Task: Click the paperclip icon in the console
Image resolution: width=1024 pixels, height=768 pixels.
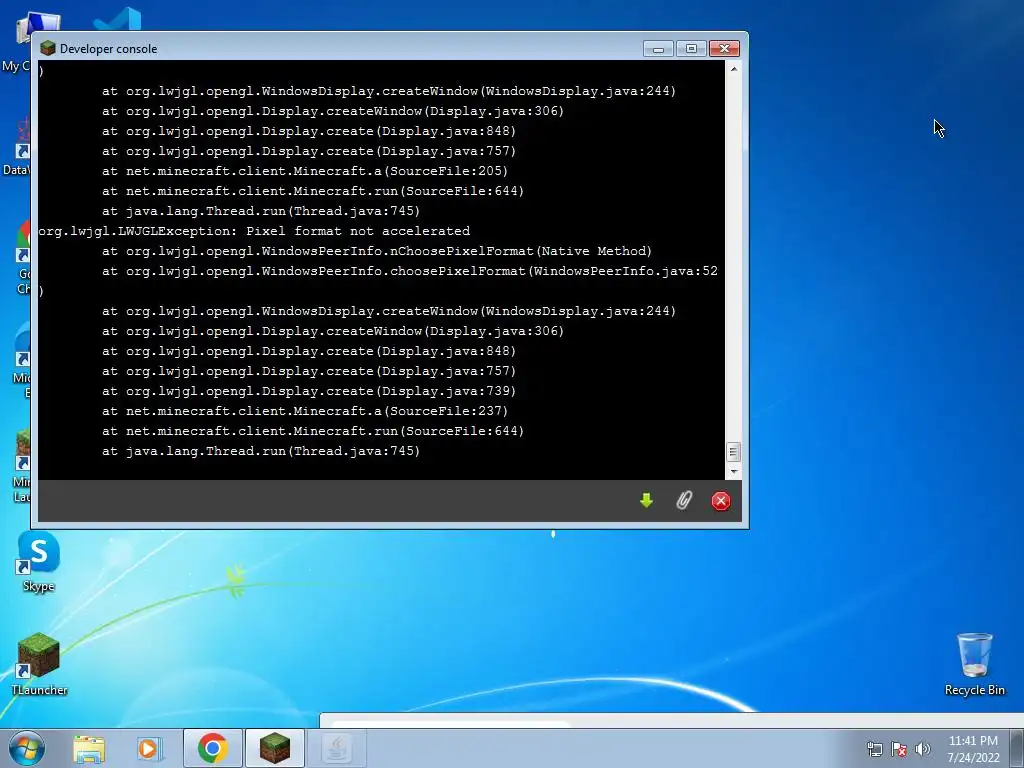Action: point(683,501)
